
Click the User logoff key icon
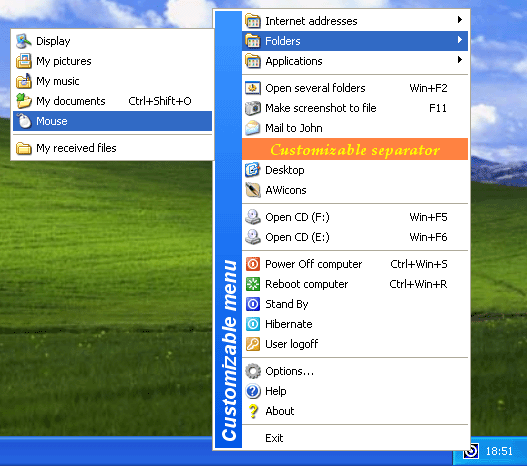pos(253,344)
